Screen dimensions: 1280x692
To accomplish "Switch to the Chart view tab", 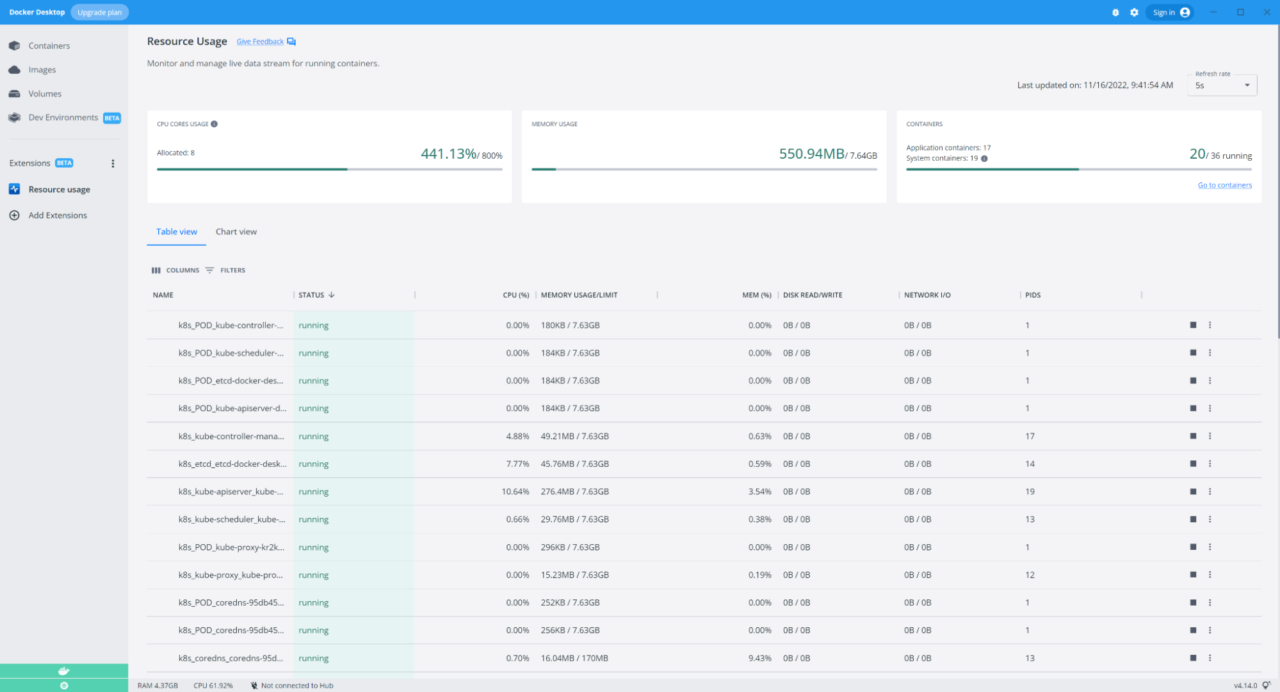I will 236,231.
